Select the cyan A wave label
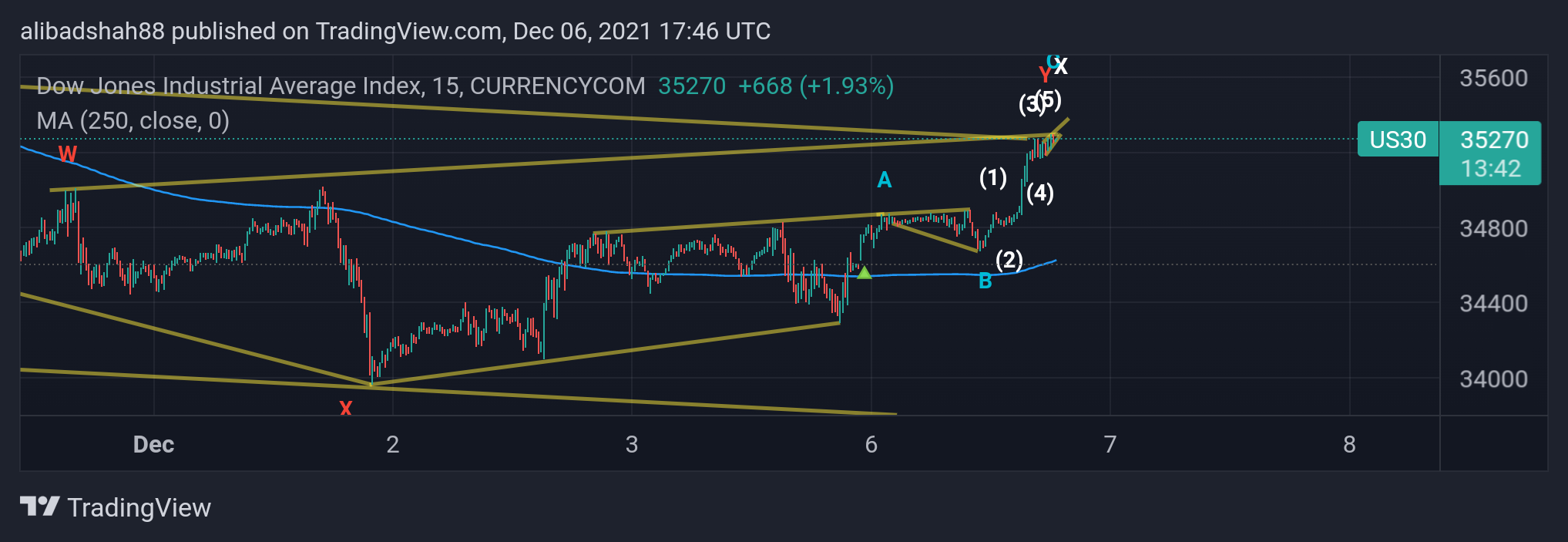 (x=885, y=180)
